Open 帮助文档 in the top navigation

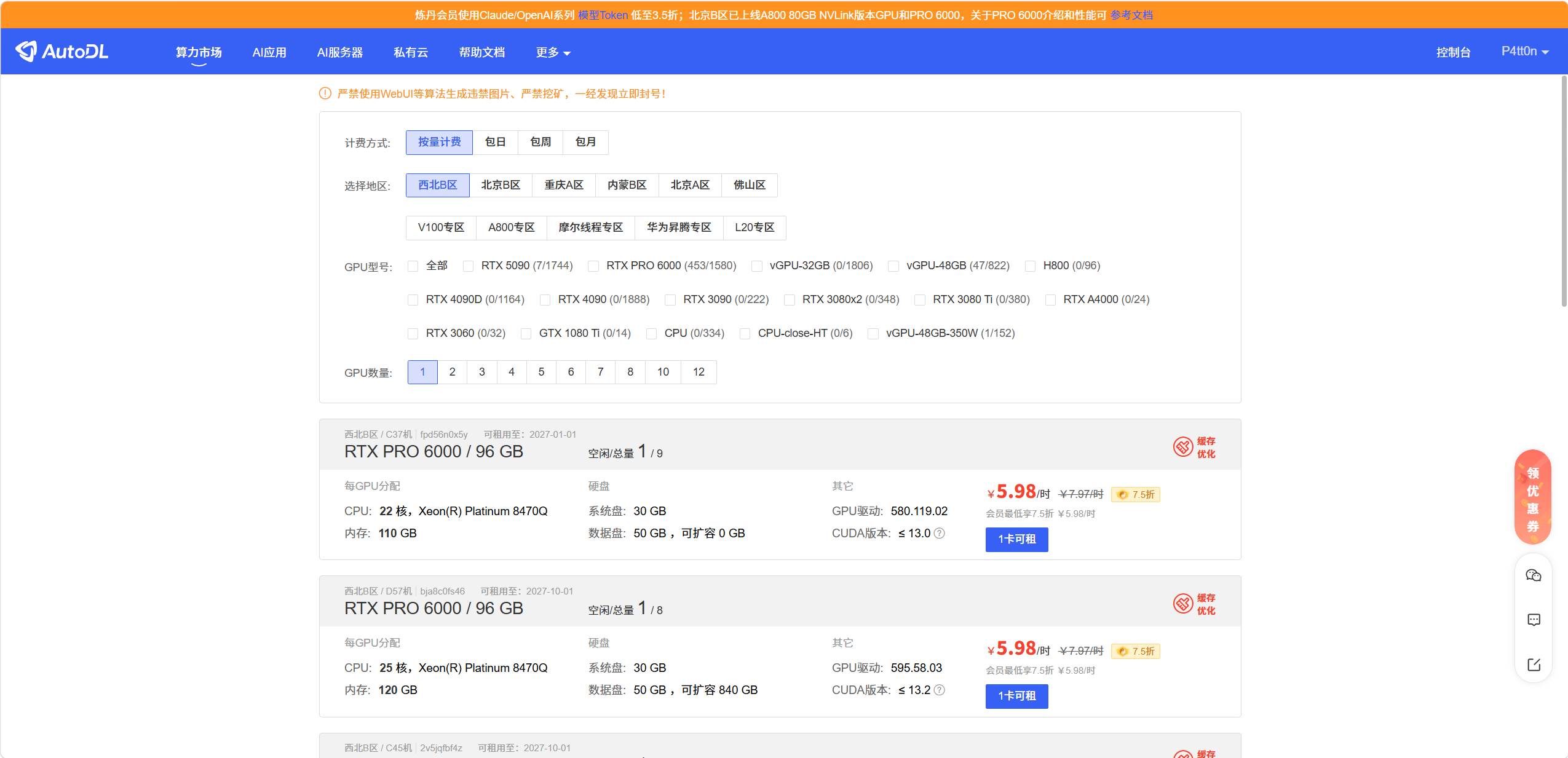click(x=482, y=53)
